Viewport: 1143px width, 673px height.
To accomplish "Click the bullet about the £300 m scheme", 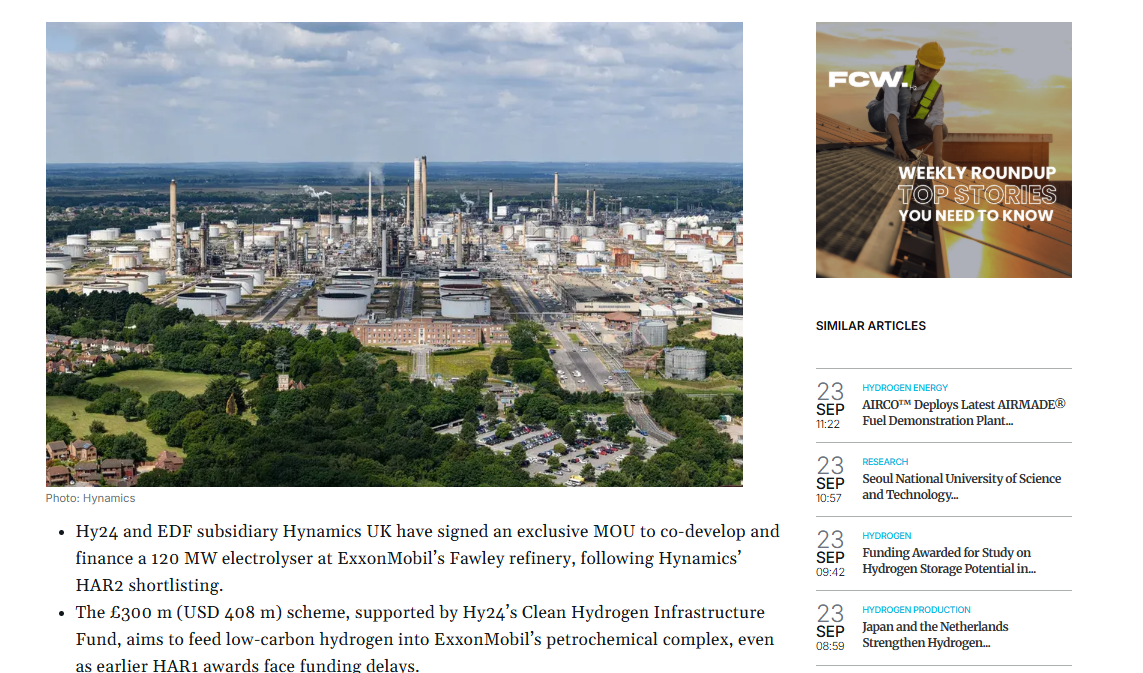I will click(424, 639).
